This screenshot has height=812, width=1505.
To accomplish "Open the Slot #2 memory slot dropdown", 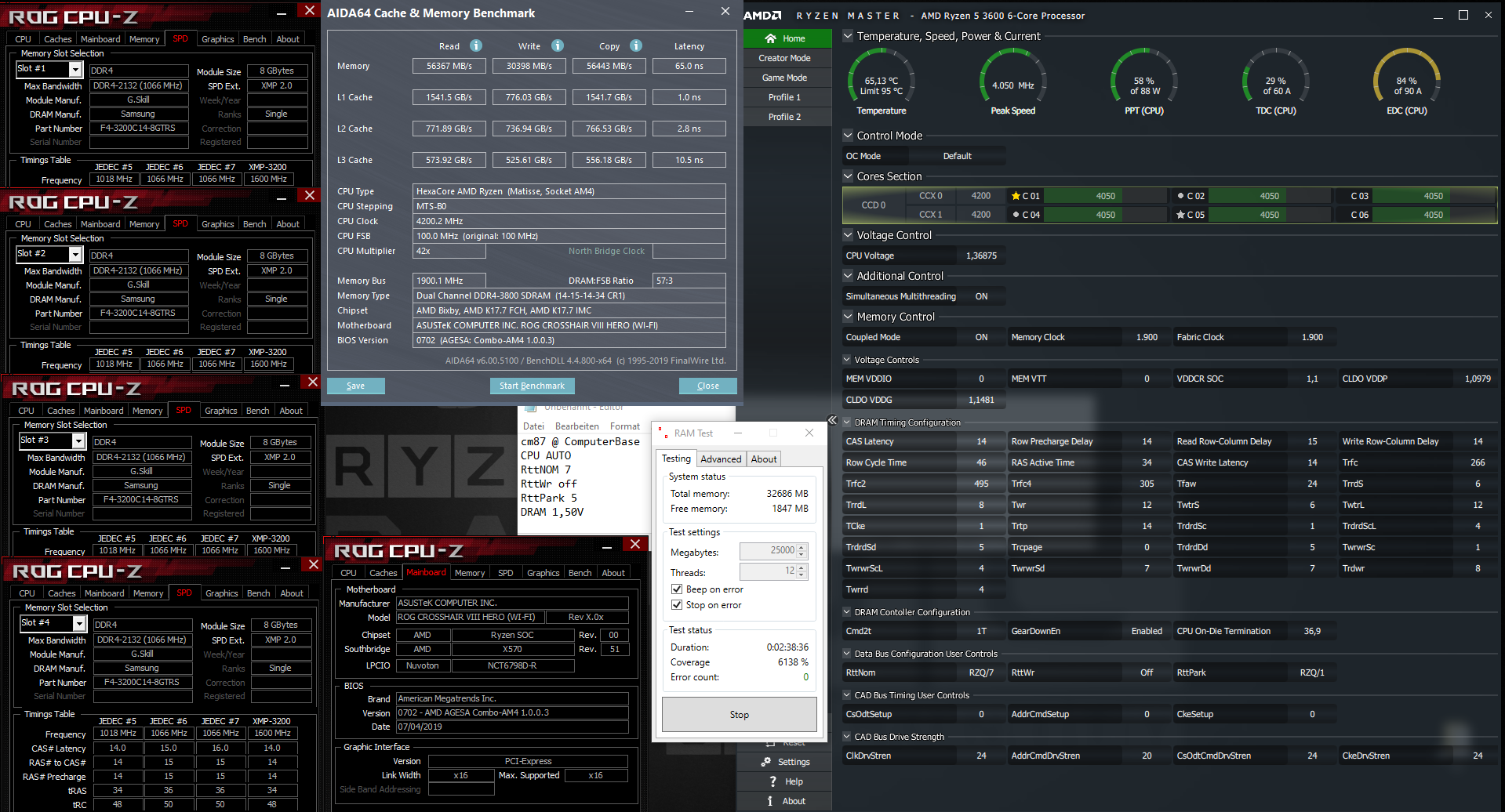I will click(75, 255).
